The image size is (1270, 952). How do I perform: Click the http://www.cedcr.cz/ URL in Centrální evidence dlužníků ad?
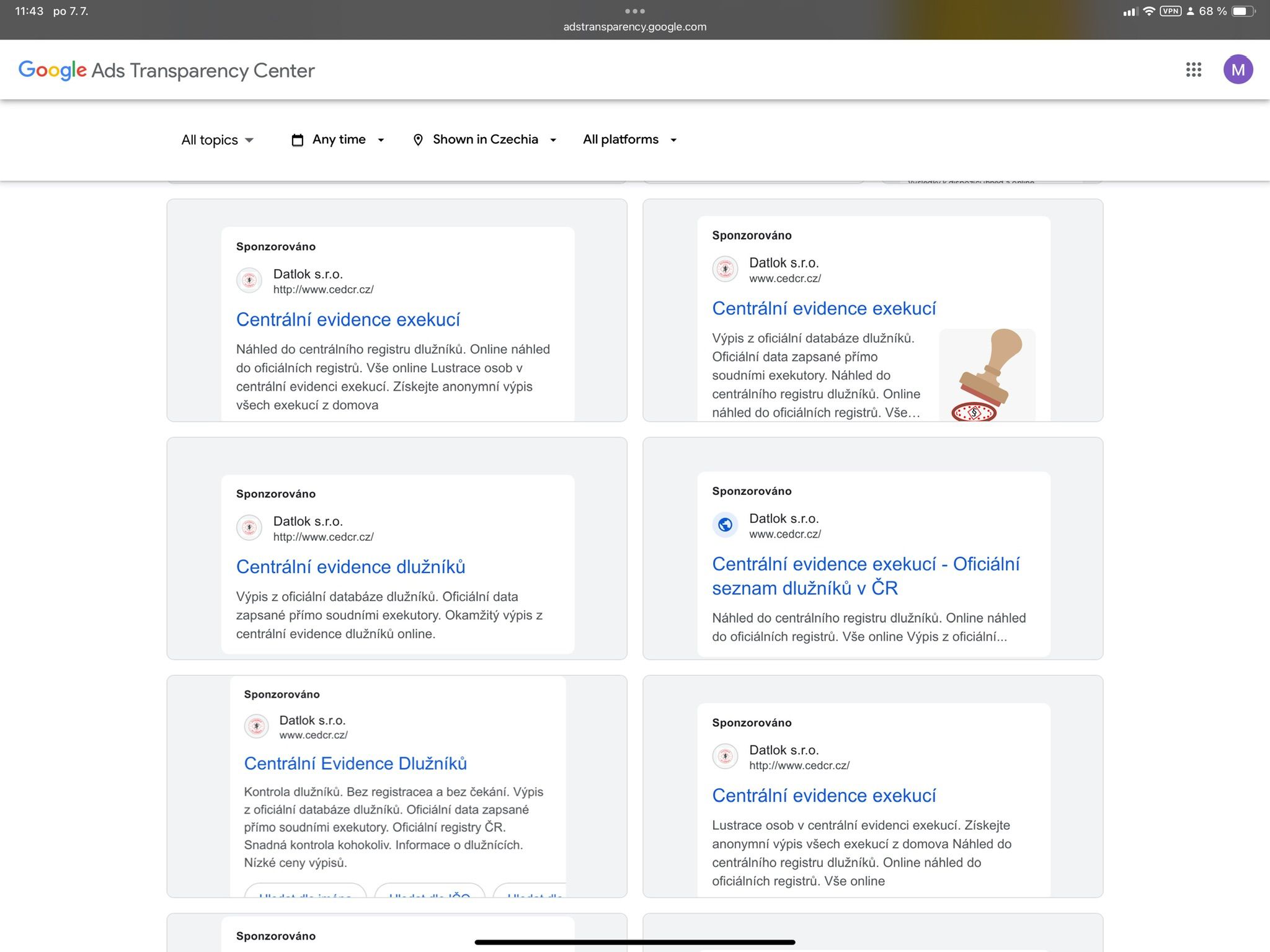pos(323,537)
